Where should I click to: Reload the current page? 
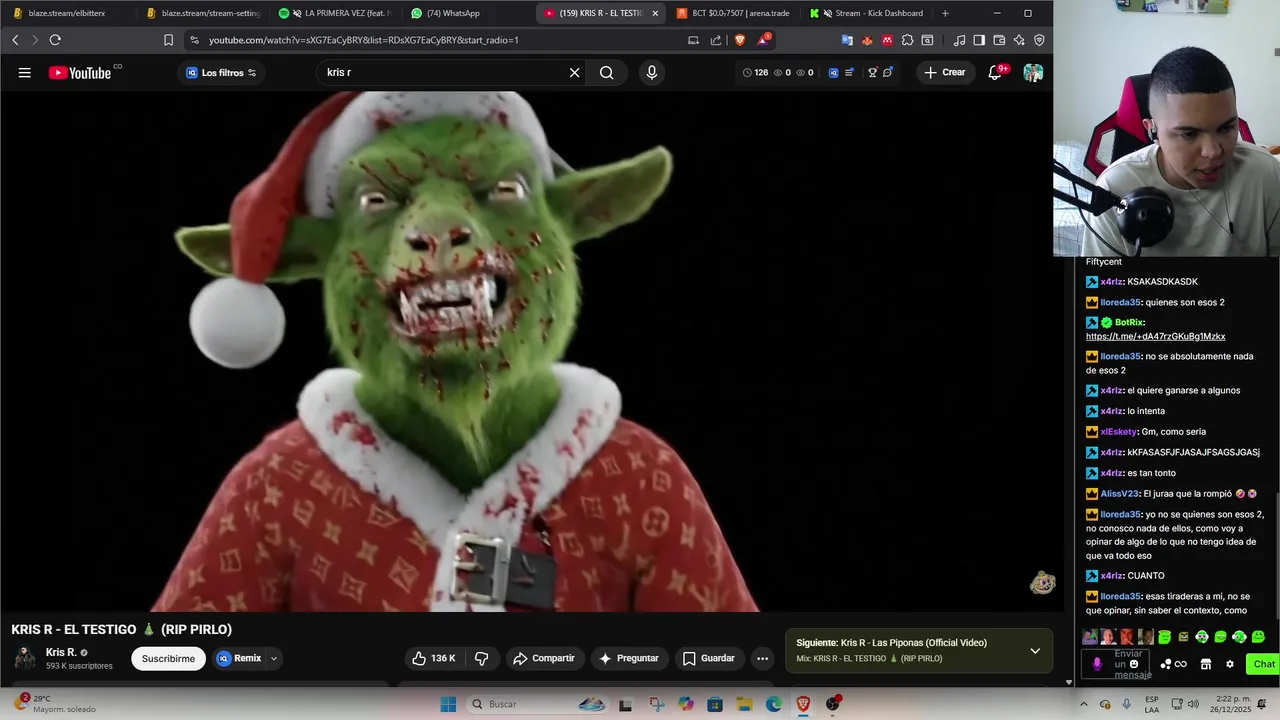55,40
